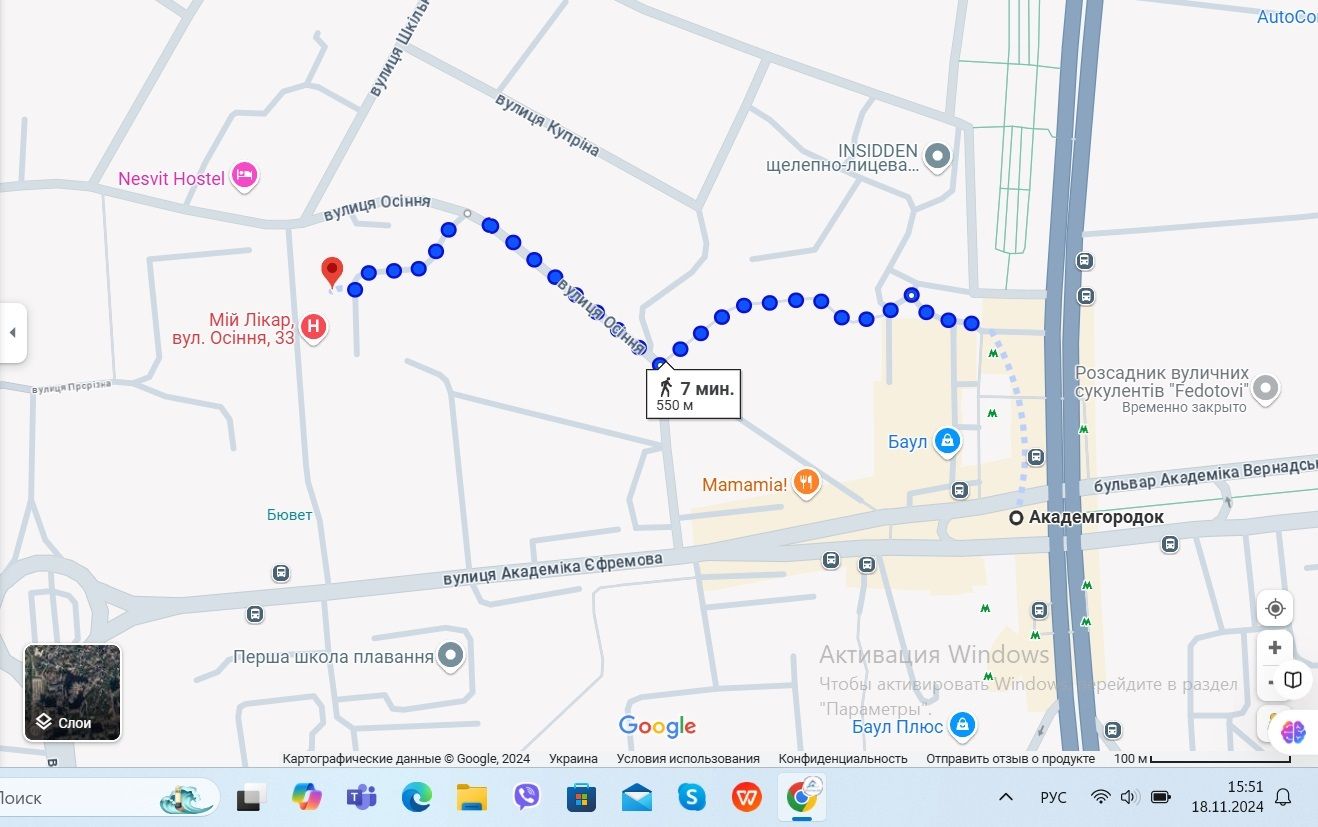Show hidden tray icons chevron
1318x827 pixels.
click(1006, 797)
